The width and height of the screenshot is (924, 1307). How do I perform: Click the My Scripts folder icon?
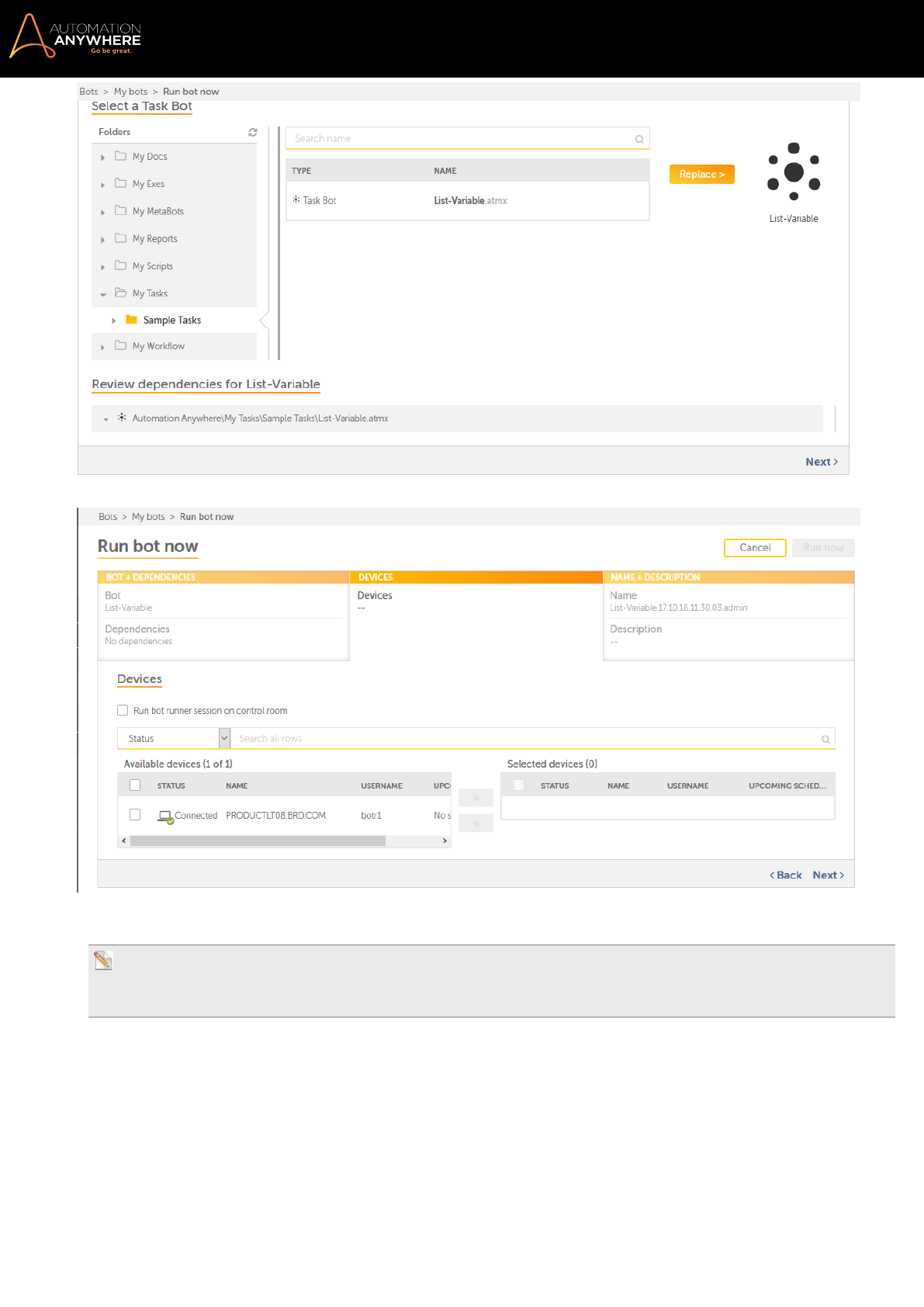coord(120,265)
